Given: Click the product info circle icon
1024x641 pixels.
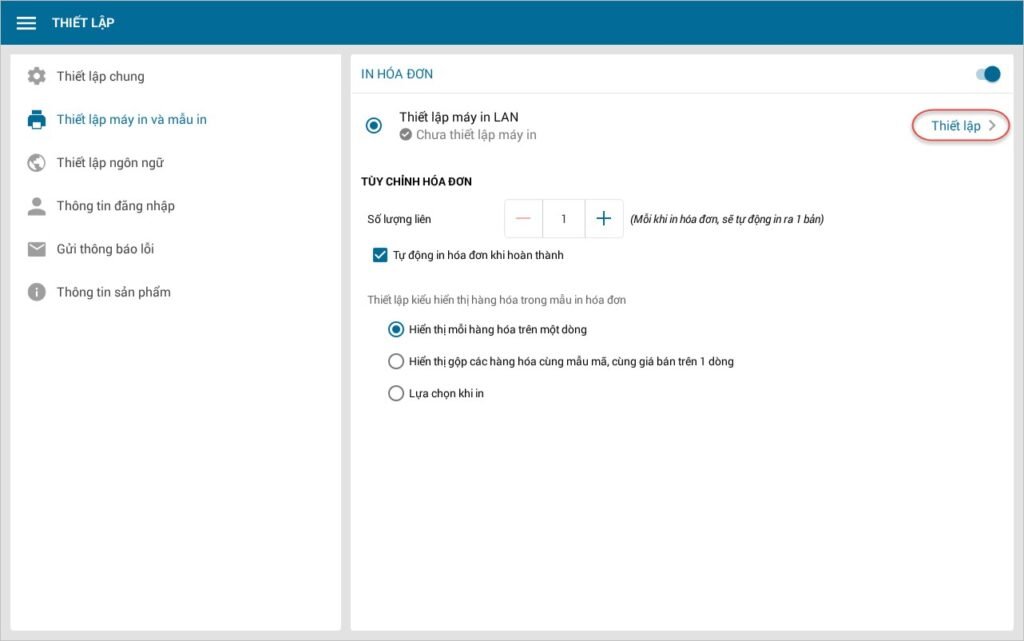Looking at the screenshot, I should (37, 292).
